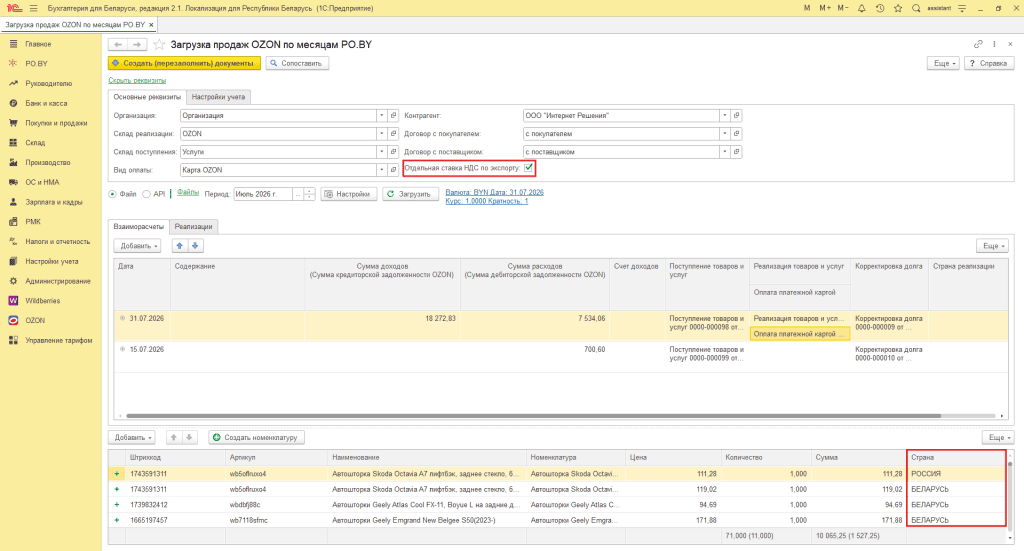Image resolution: width=1024 pixels, height=551 pixels.
Task: Open OZON sidebar section
Action: click(35, 321)
